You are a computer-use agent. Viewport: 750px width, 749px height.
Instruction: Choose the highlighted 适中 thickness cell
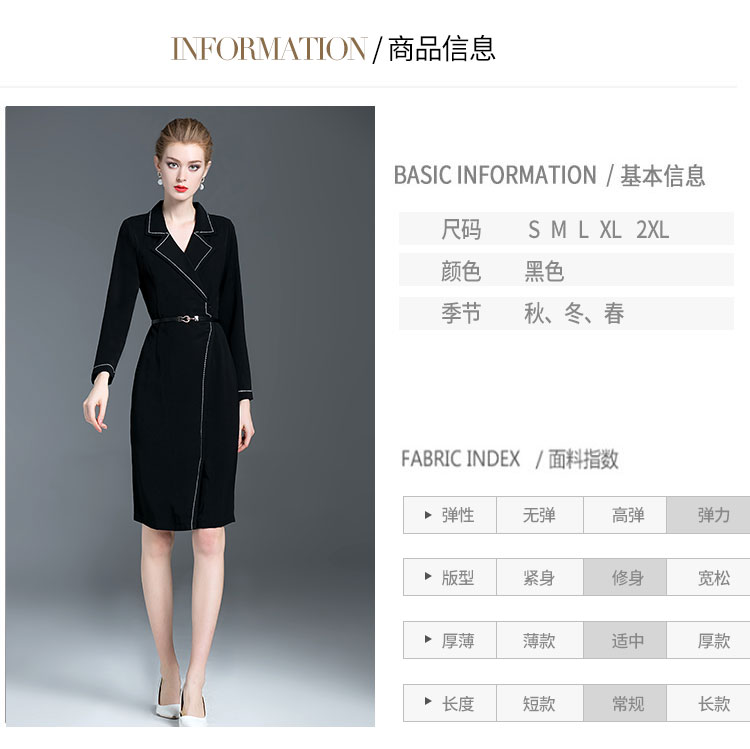tap(625, 640)
